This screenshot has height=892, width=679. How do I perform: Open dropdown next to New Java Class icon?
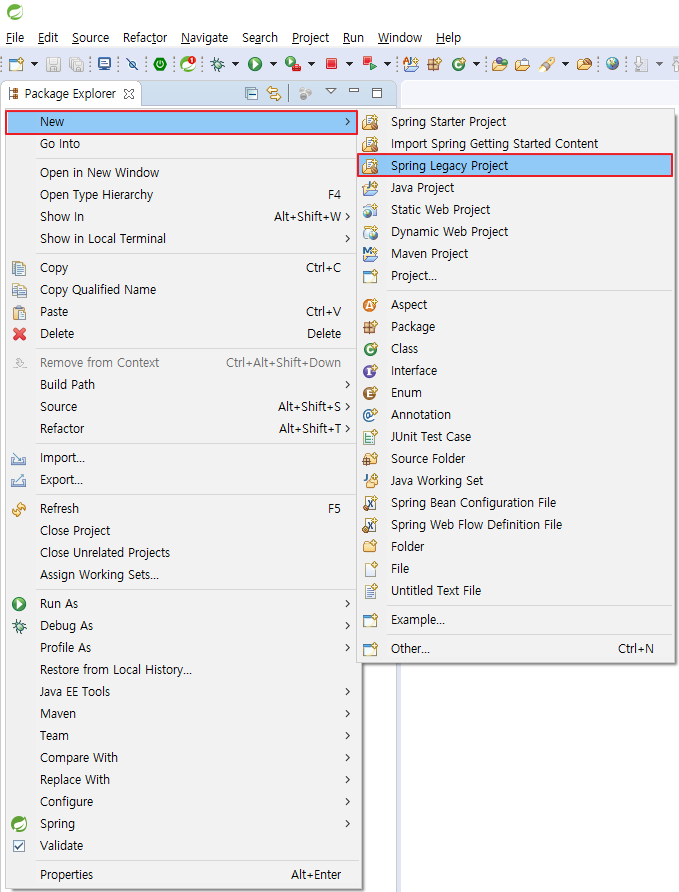477,64
